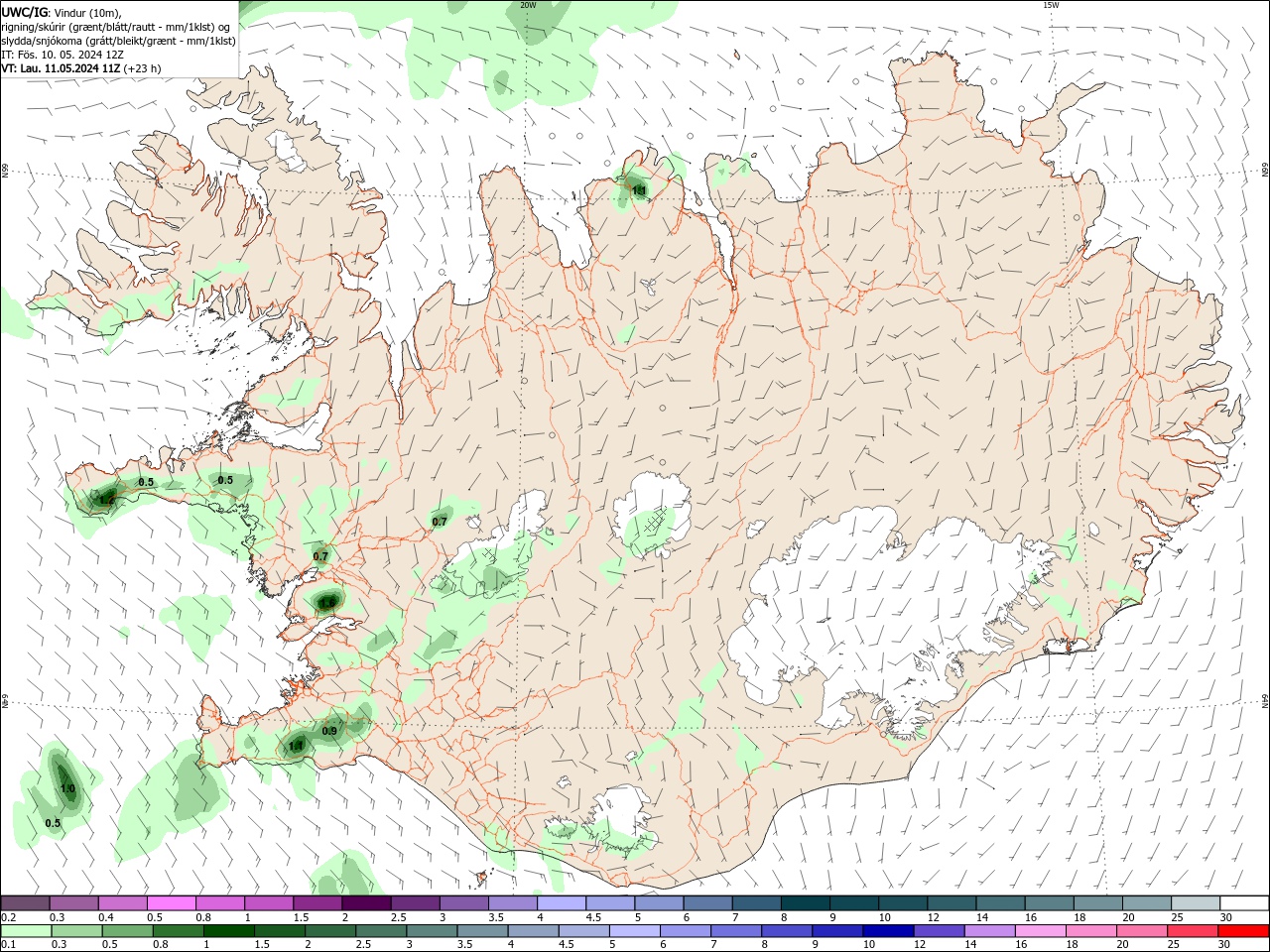This screenshot has height=952, width=1270.
Task: Pick lower scale swatch starting at 0.3
Action: coord(76,931)
